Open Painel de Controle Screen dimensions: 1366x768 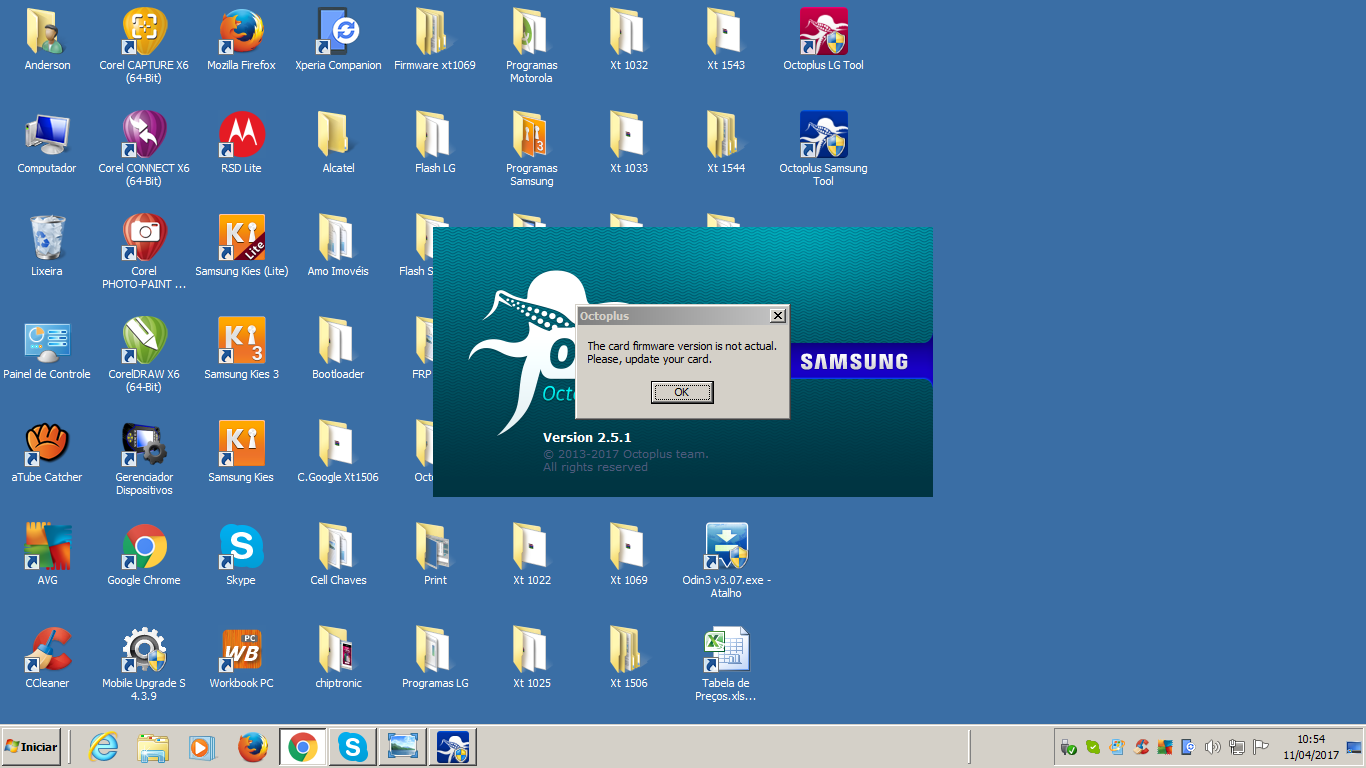coord(47,349)
